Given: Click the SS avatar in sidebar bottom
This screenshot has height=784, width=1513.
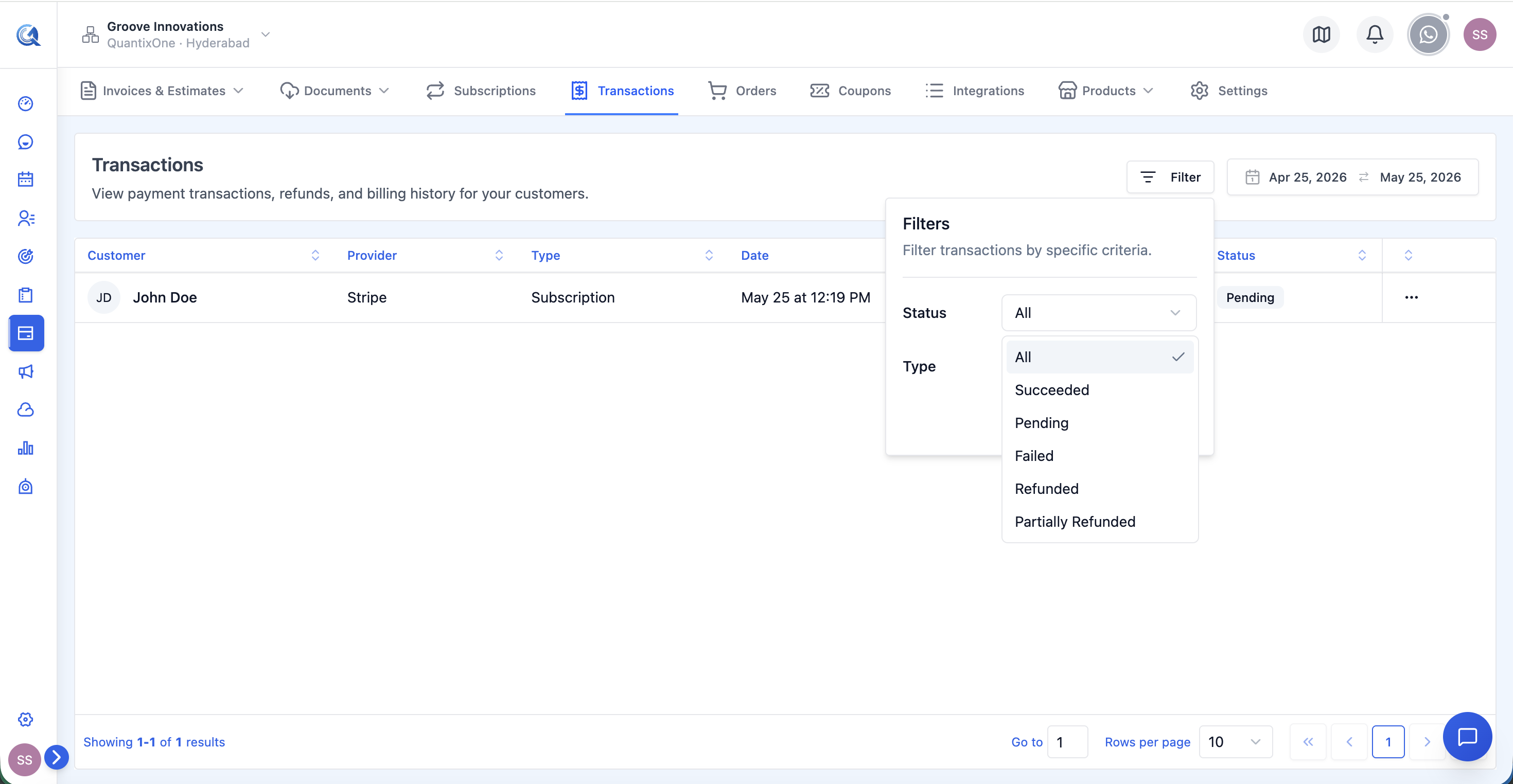Looking at the screenshot, I should click(24, 759).
